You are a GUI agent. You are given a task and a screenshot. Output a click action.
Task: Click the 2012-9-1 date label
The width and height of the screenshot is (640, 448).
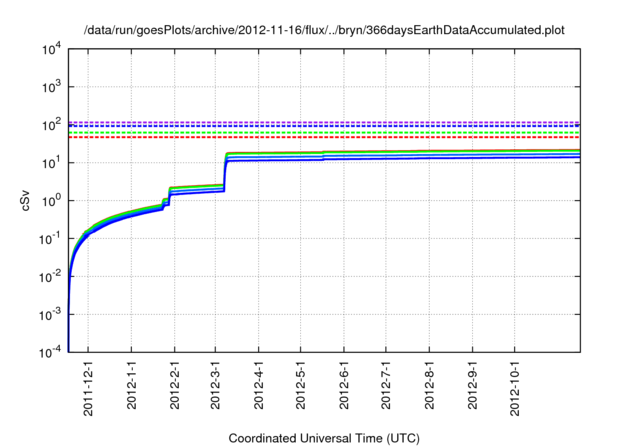tap(472, 385)
